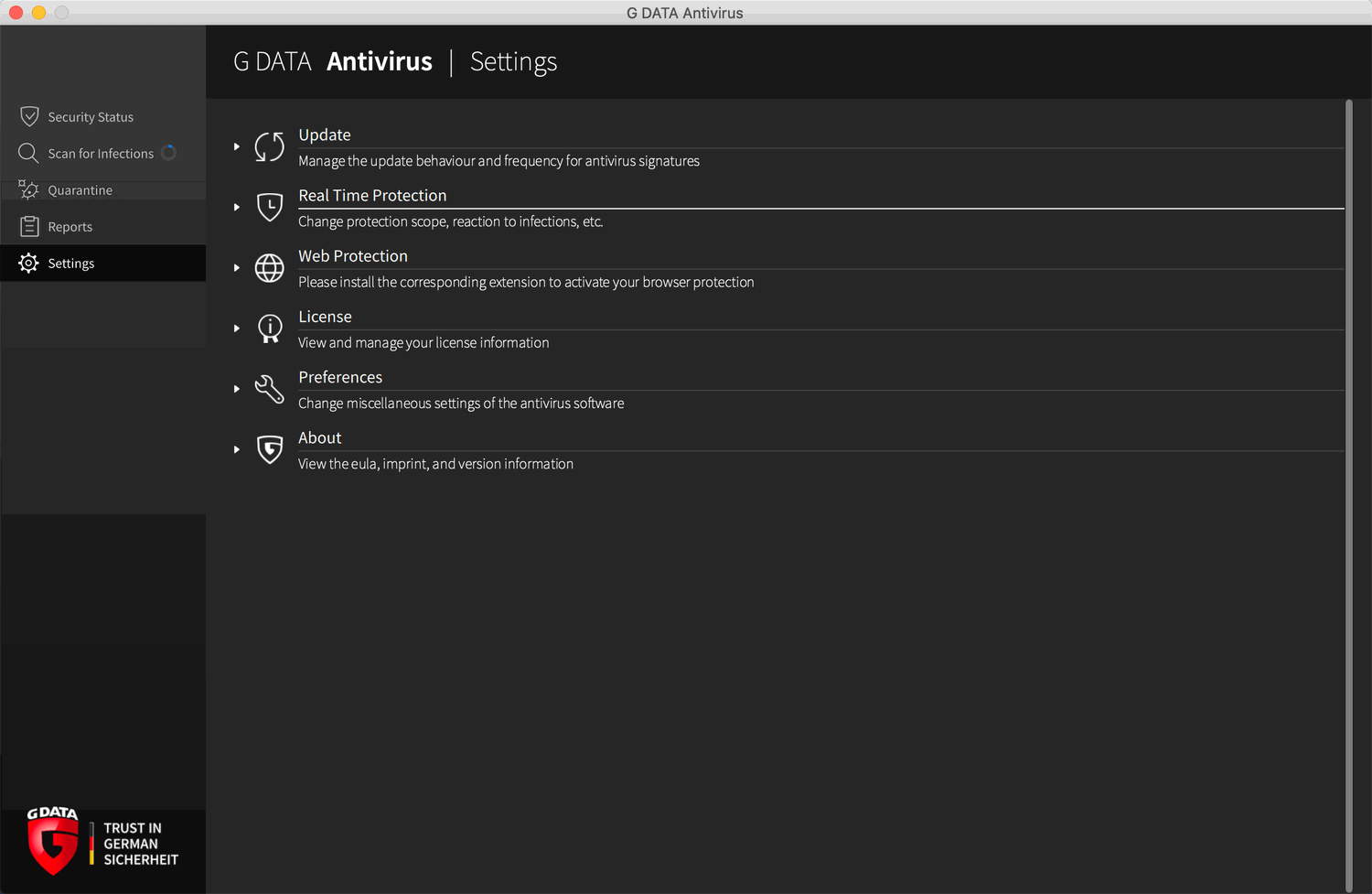1372x894 pixels.
Task: Select the Settings sidebar item
Action: 71,264
